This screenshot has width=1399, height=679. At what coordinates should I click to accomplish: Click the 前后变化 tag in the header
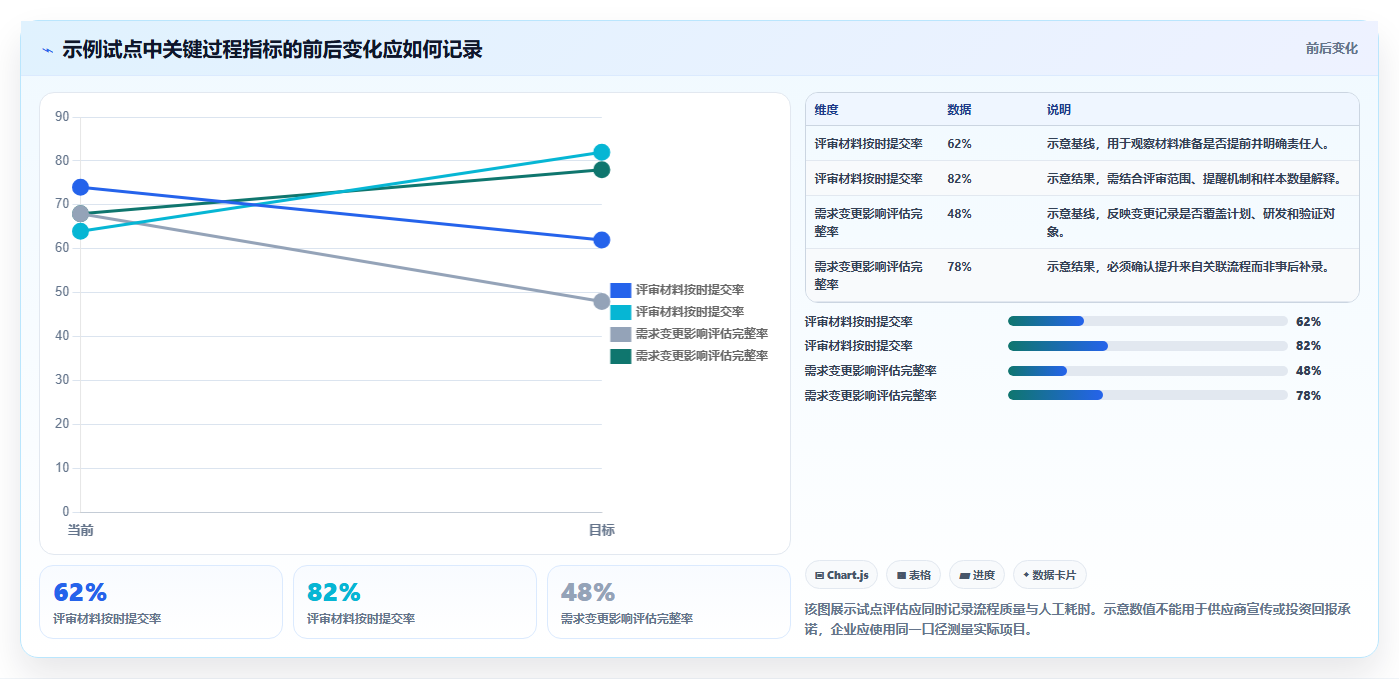tap(1332, 48)
